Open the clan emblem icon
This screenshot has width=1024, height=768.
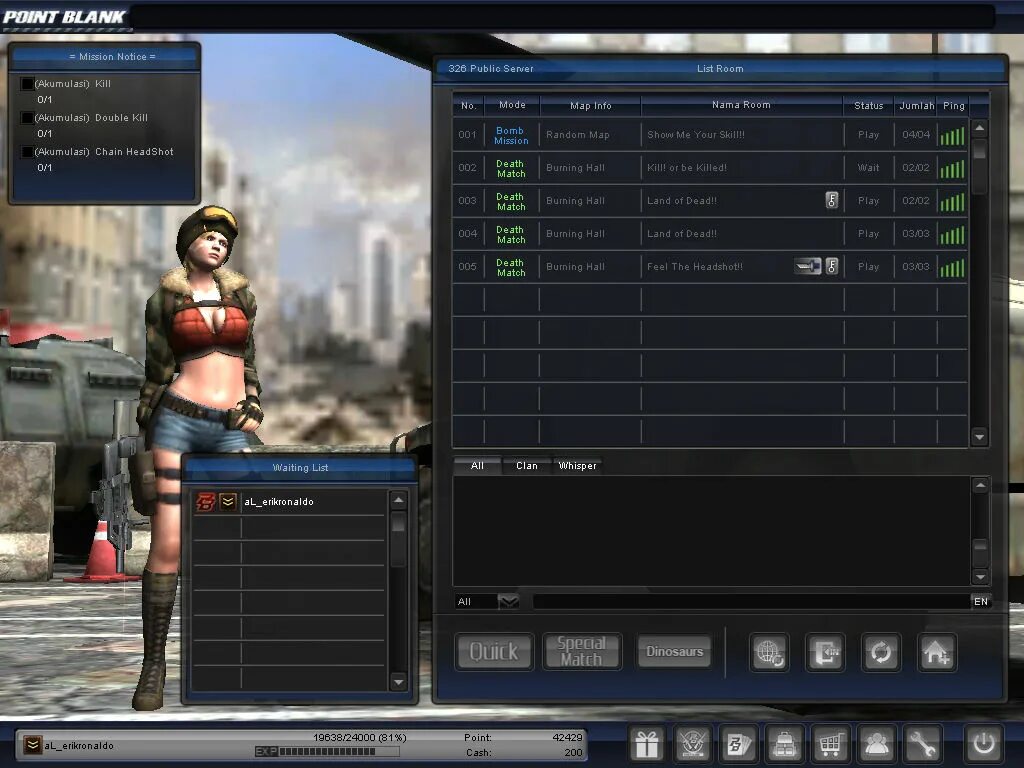click(692, 743)
